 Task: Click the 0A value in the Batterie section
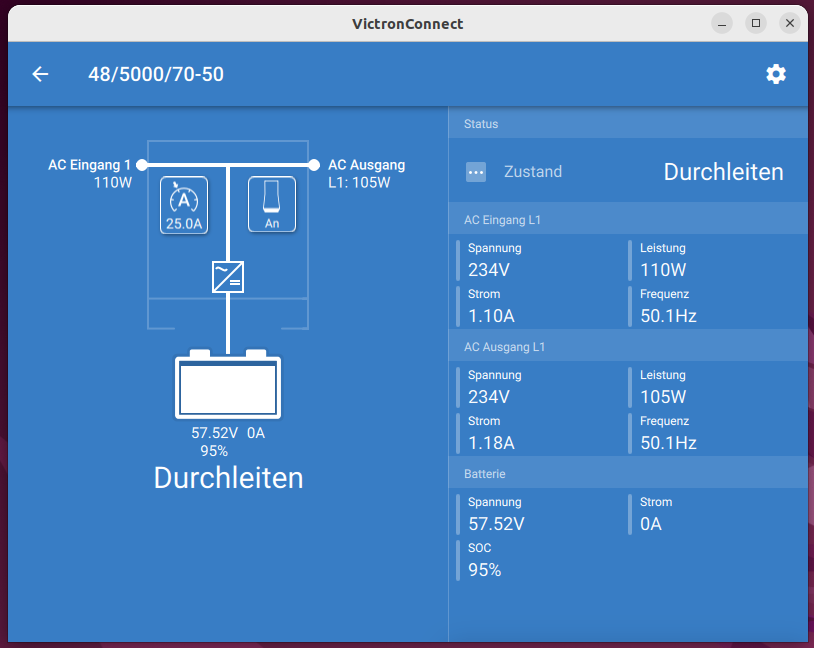(x=651, y=524)
